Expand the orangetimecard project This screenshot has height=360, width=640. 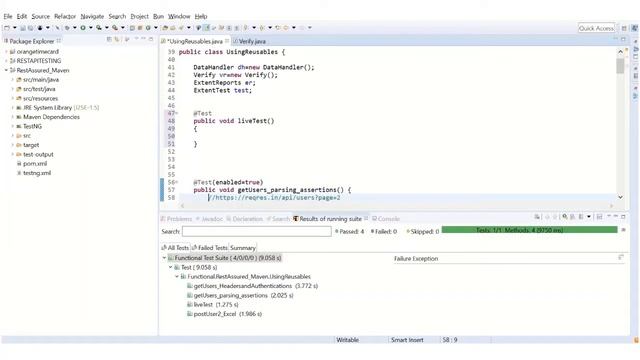click(6, 52)
